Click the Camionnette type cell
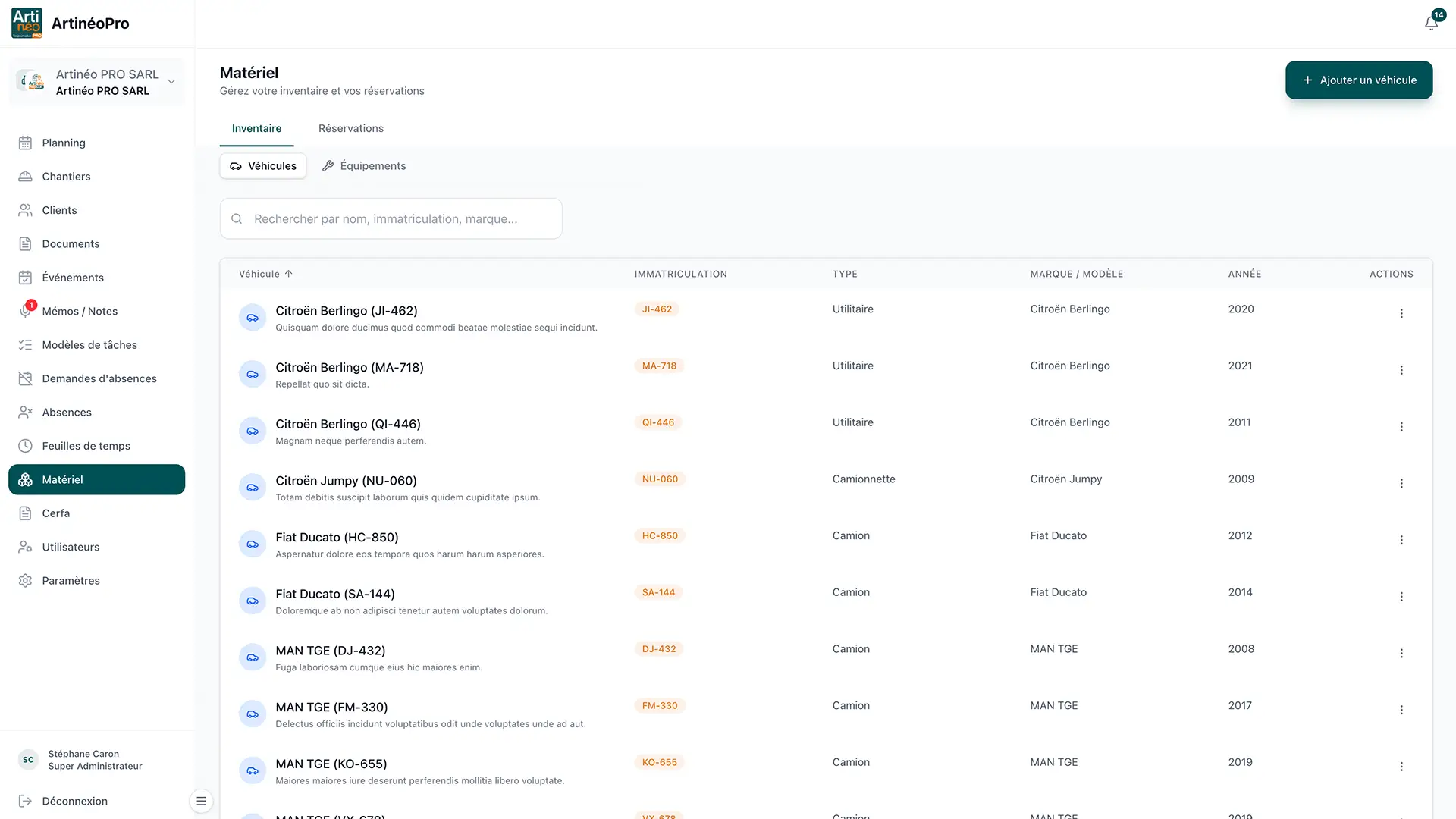The width and height of the screenshot is (1456, 819). [x=864, y=479]
